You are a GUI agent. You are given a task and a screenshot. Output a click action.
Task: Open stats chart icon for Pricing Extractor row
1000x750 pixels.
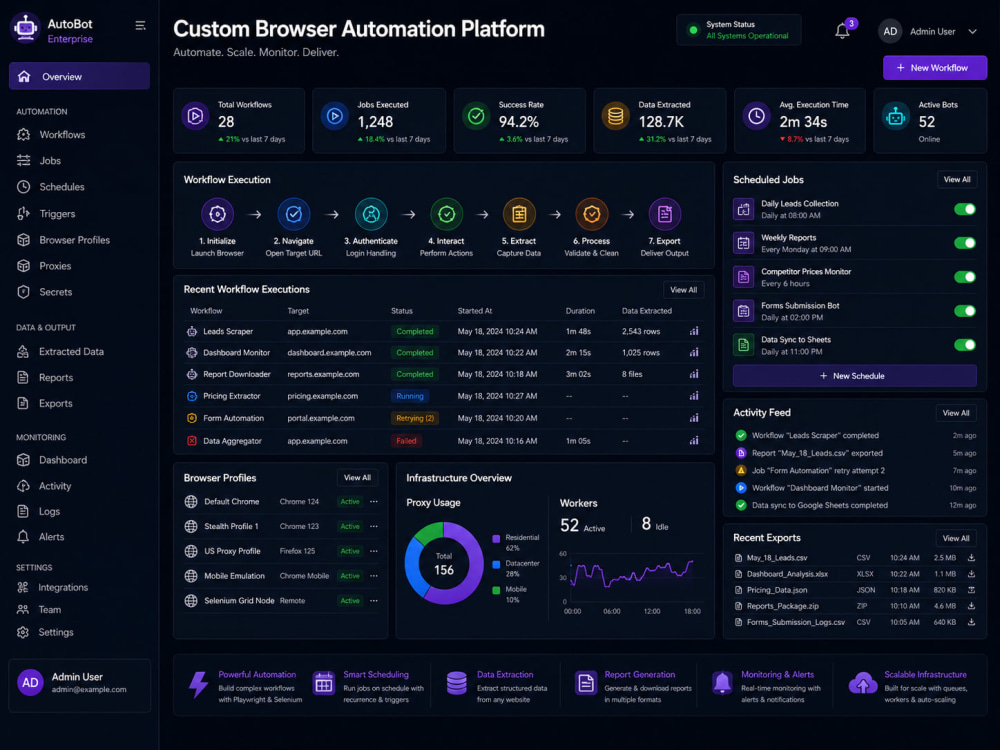click(x=694, y=396)
